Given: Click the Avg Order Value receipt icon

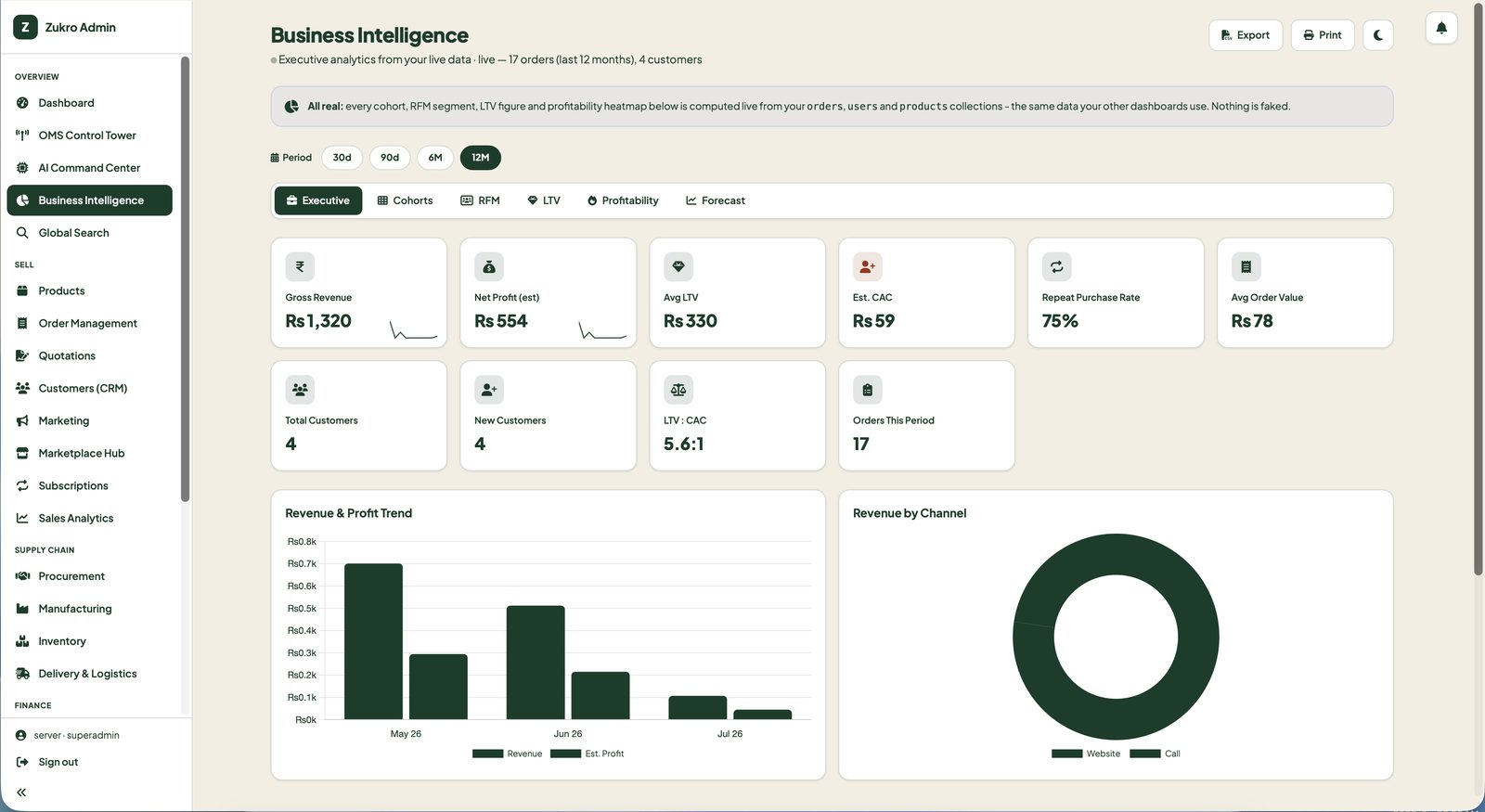Looking at the screenshot, I should click(x=1246, y=266).
